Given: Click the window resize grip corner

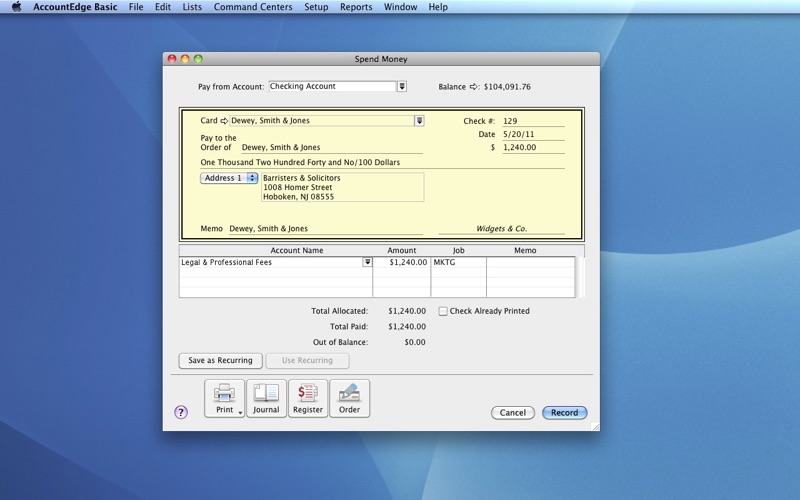Looking at the screenshot, I should point(595,427).
